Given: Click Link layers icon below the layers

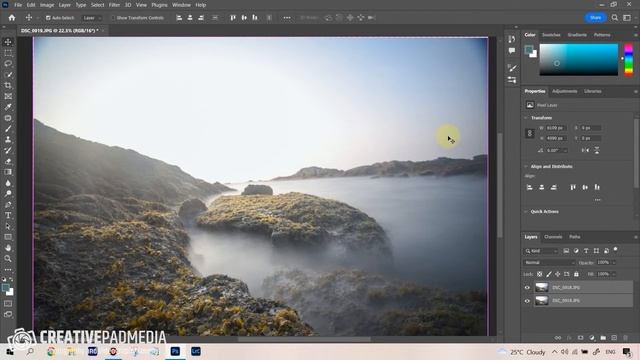Looking at the screenshot, I should point(558,338).
